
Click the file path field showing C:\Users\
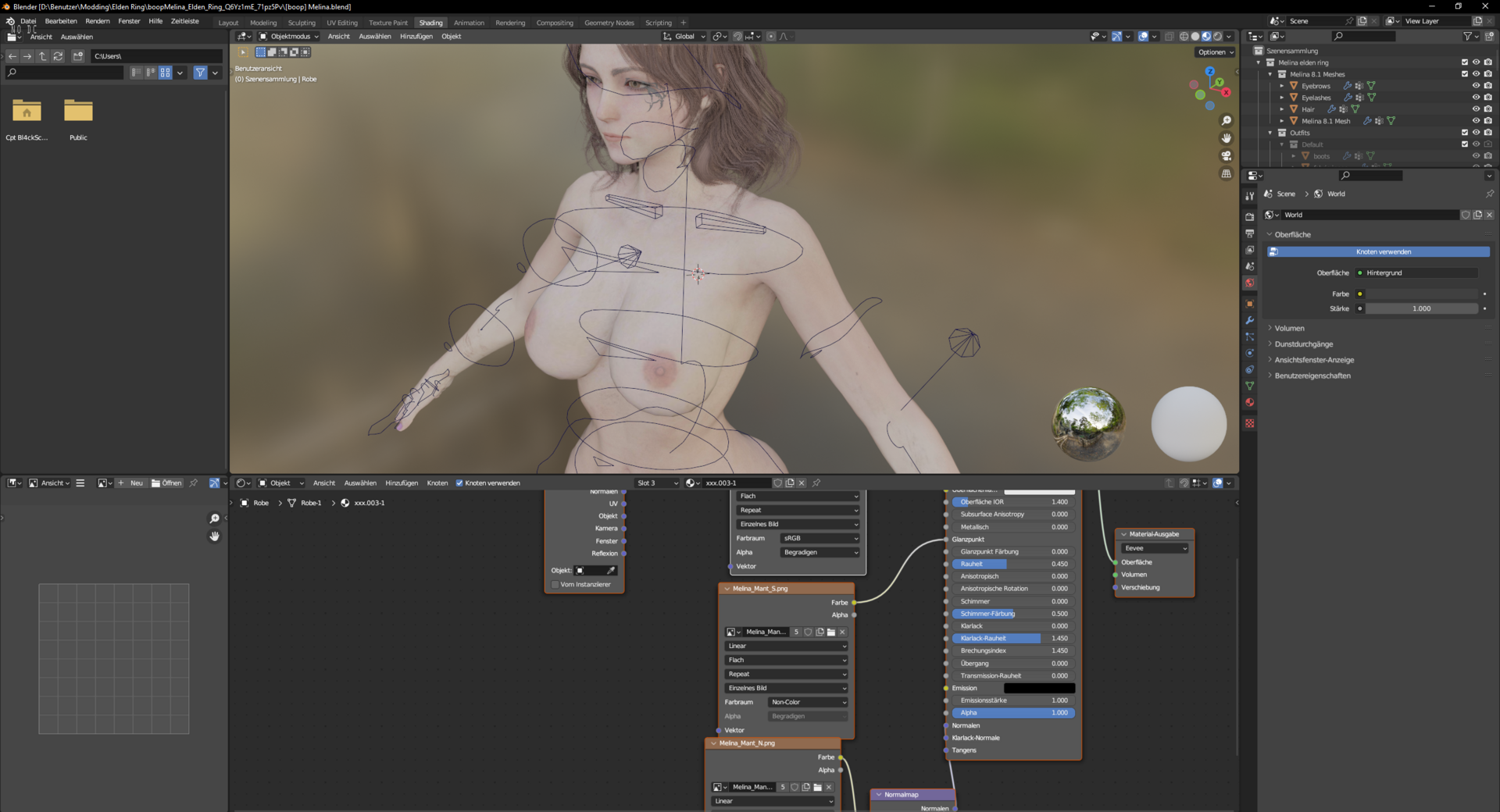point(156,56)
